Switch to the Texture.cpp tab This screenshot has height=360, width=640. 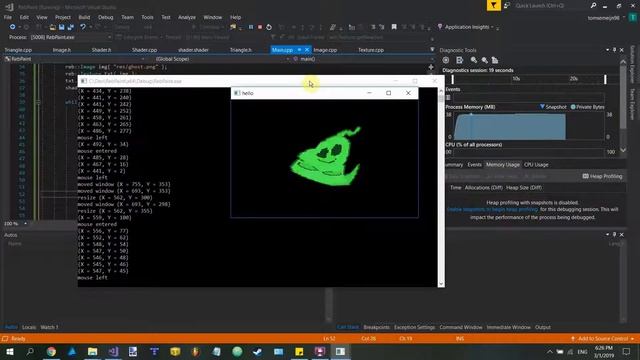point(371,50)
